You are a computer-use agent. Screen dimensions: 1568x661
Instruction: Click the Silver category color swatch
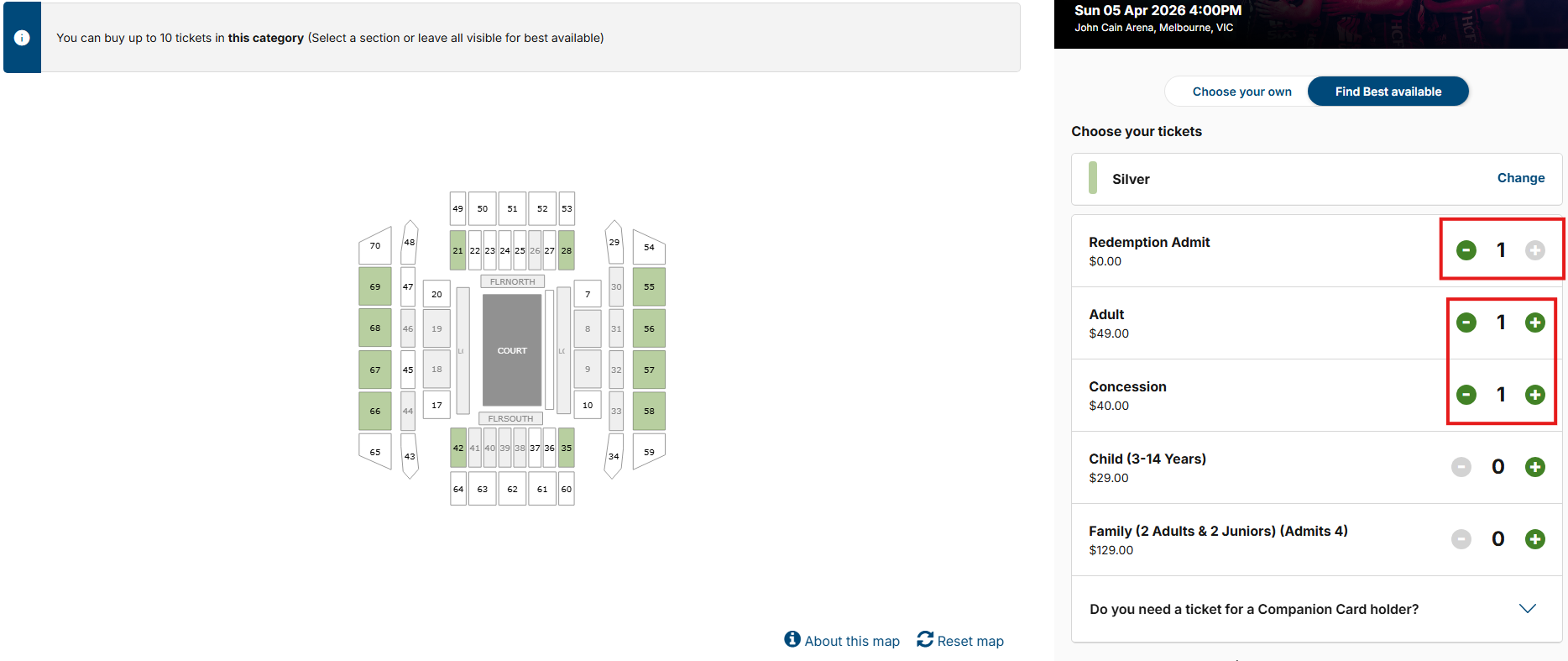(x=1093, y=178)
